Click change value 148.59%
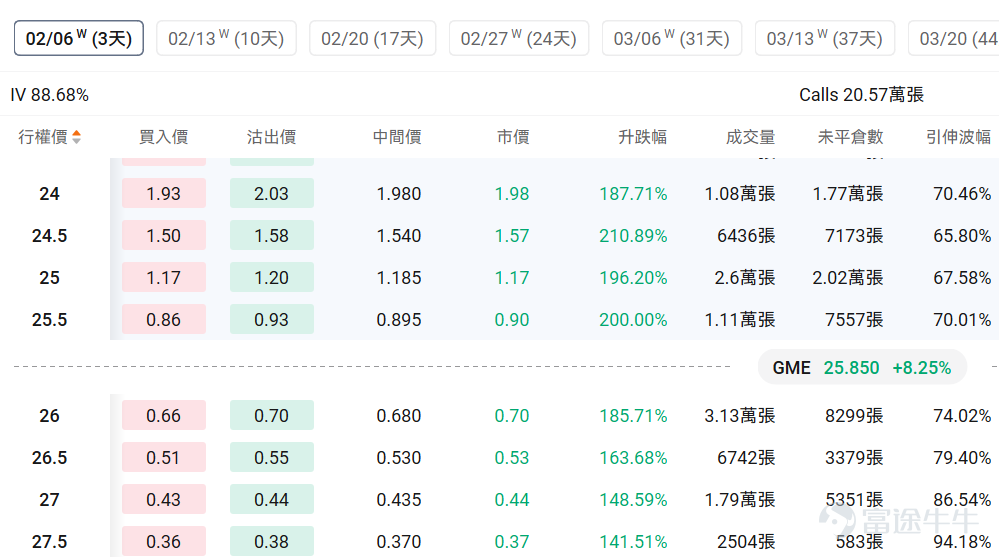Image resolution: width=999 pixels, height=557 pixels. point(633,500)
